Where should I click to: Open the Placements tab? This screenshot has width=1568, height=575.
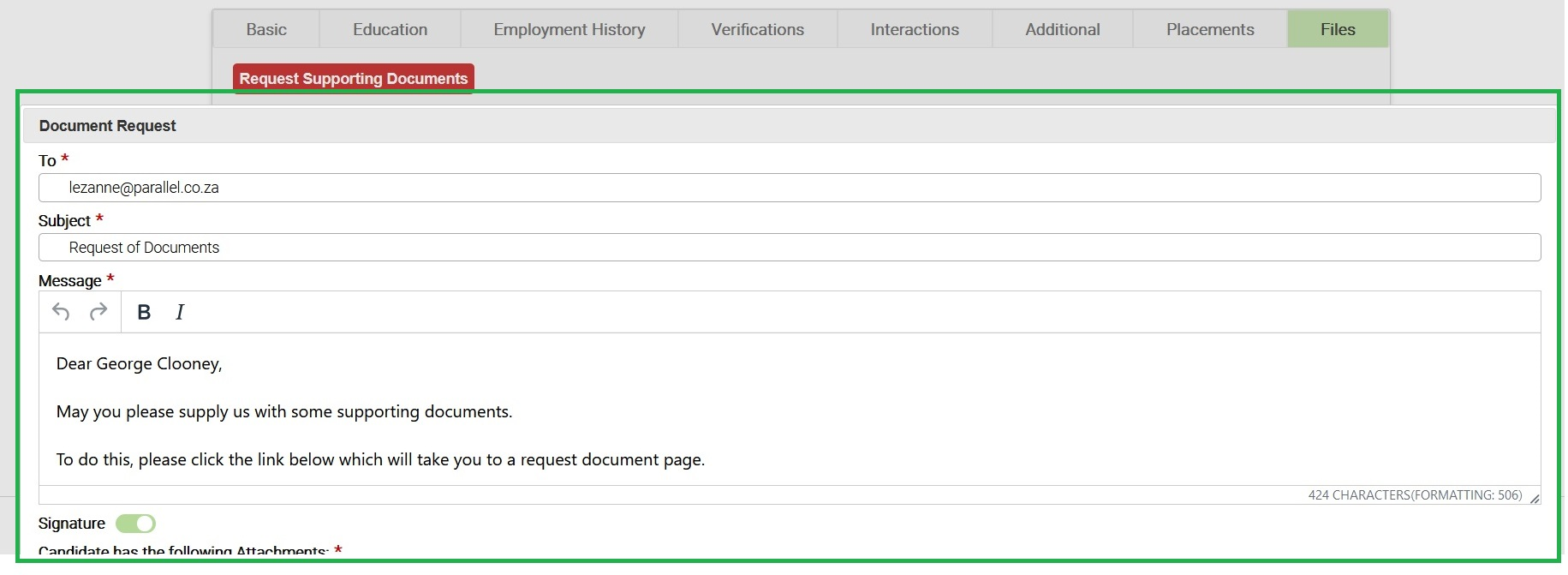click(x=1209, y=30)
